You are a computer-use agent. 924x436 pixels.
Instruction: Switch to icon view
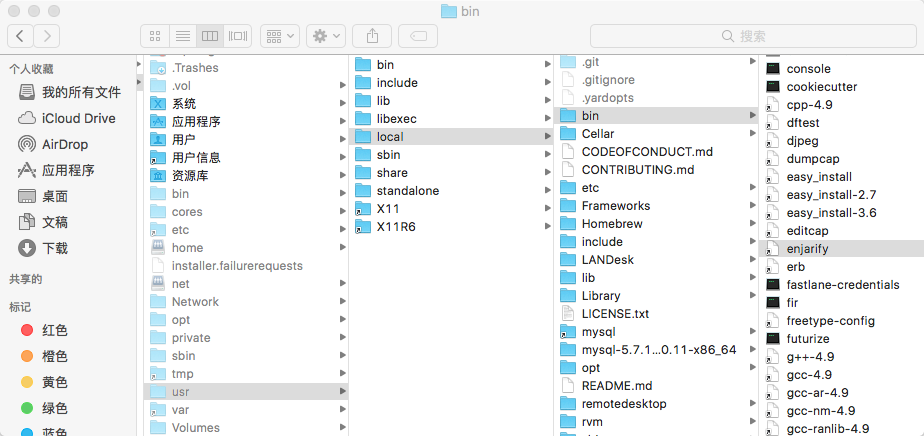(x=155, y=36)
